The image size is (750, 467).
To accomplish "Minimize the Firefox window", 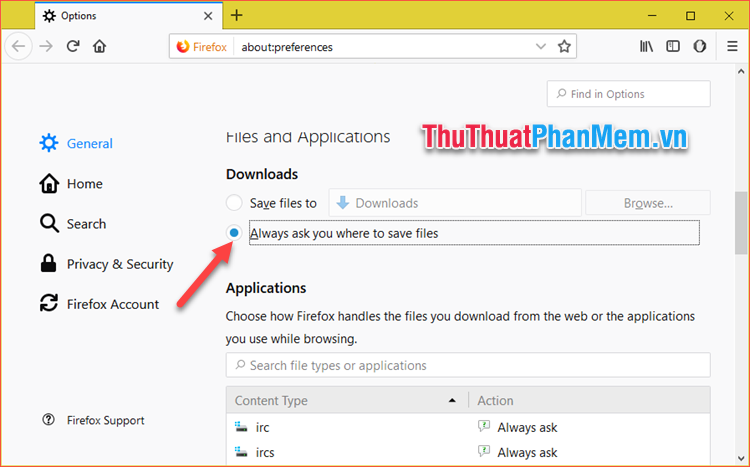I will (652, 16).
